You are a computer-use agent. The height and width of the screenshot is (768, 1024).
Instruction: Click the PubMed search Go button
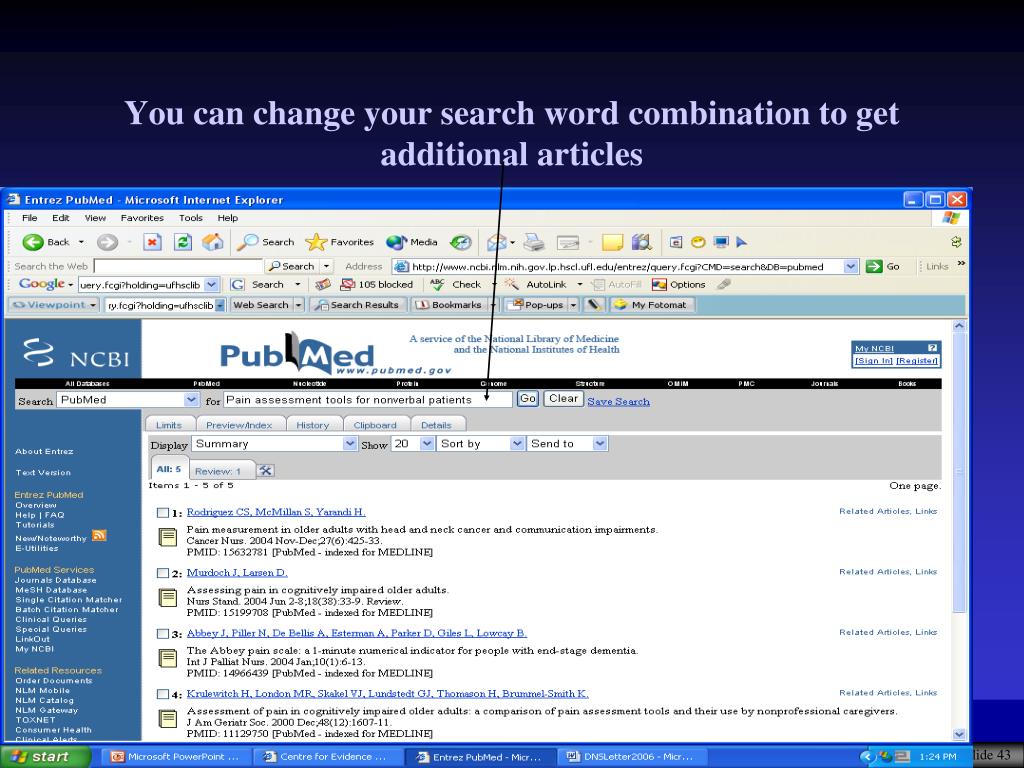tap(528, 399)
